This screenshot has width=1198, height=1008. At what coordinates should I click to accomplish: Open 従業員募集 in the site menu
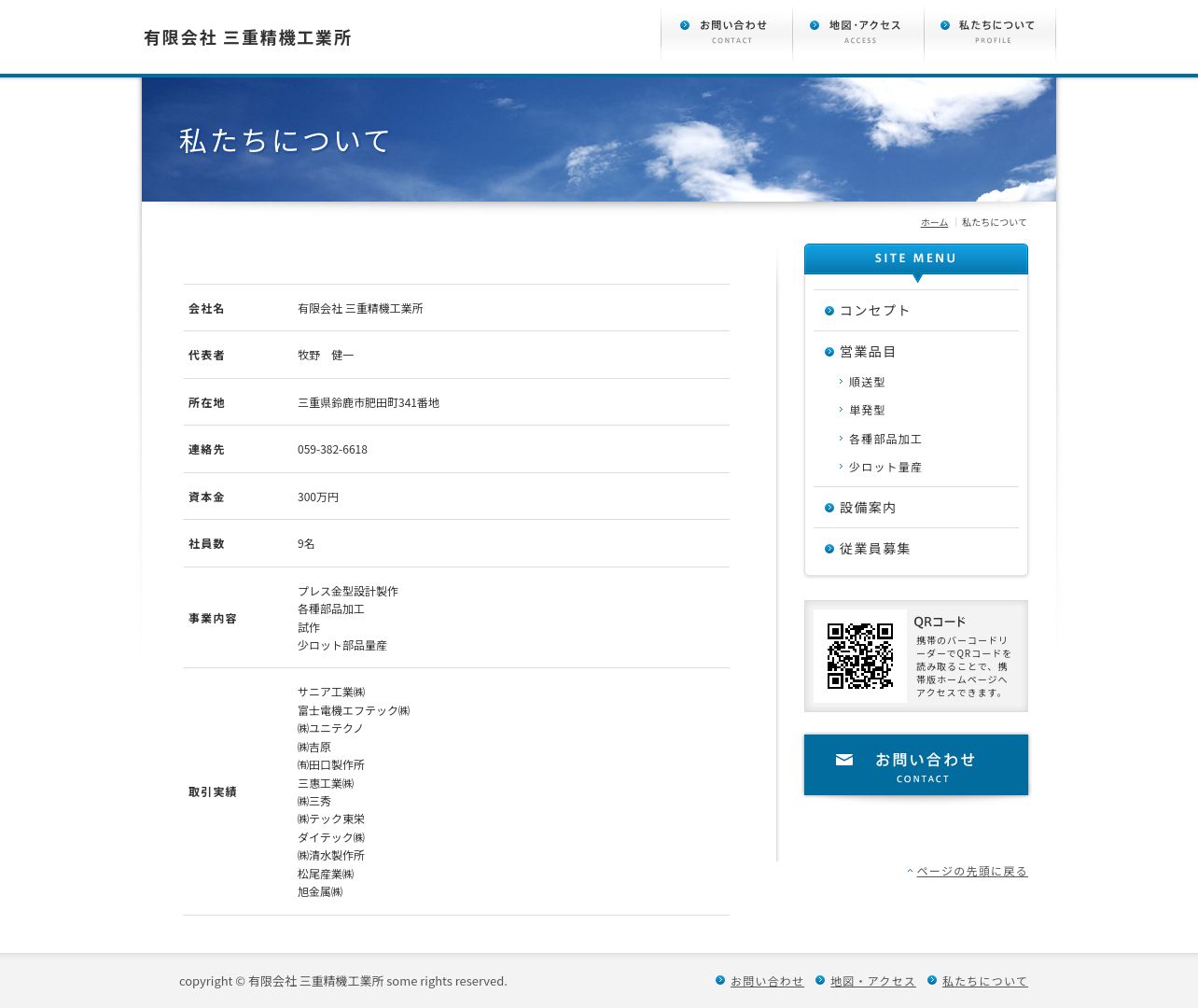coord(874,549)
